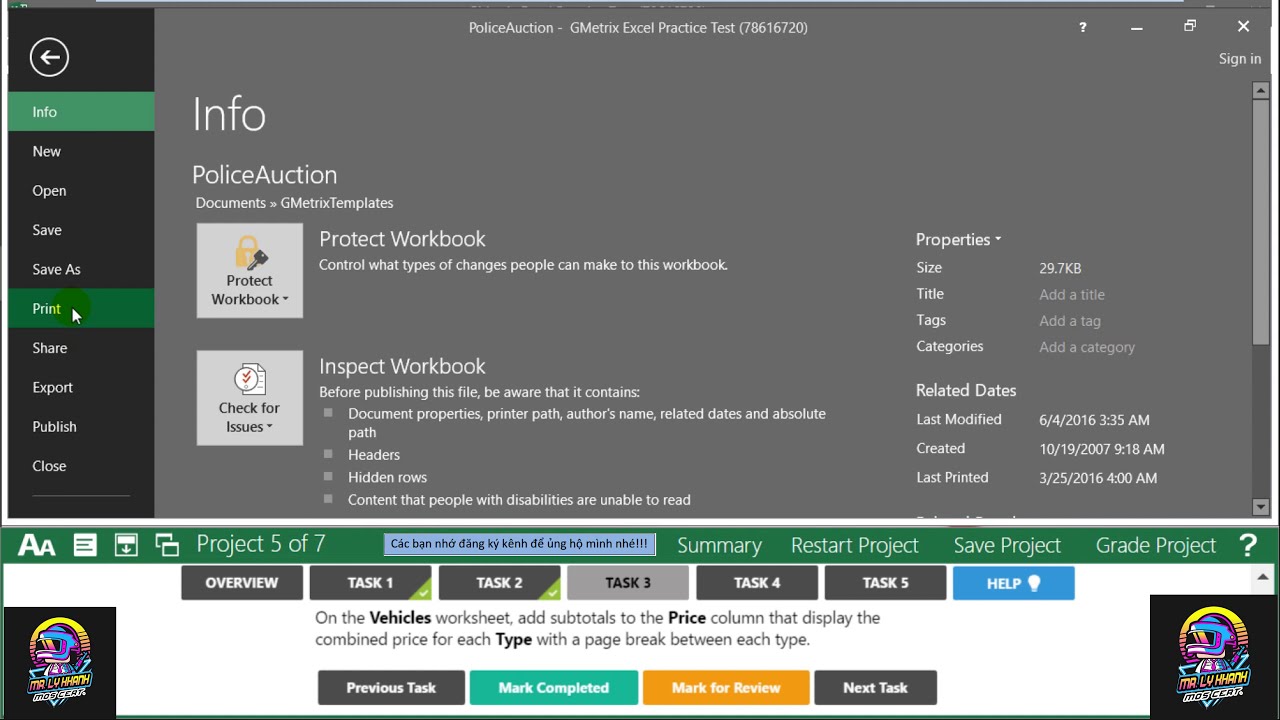Click the HELP lightbulb button
Screen dimensions: 1280x720
(1014, 583)
